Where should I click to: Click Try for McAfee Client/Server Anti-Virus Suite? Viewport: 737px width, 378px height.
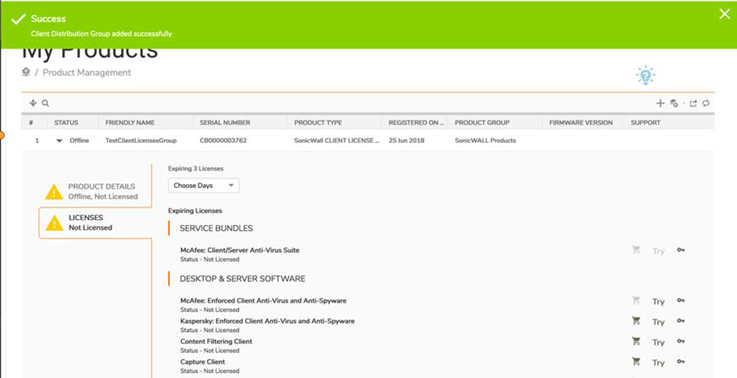pos(658,251)
